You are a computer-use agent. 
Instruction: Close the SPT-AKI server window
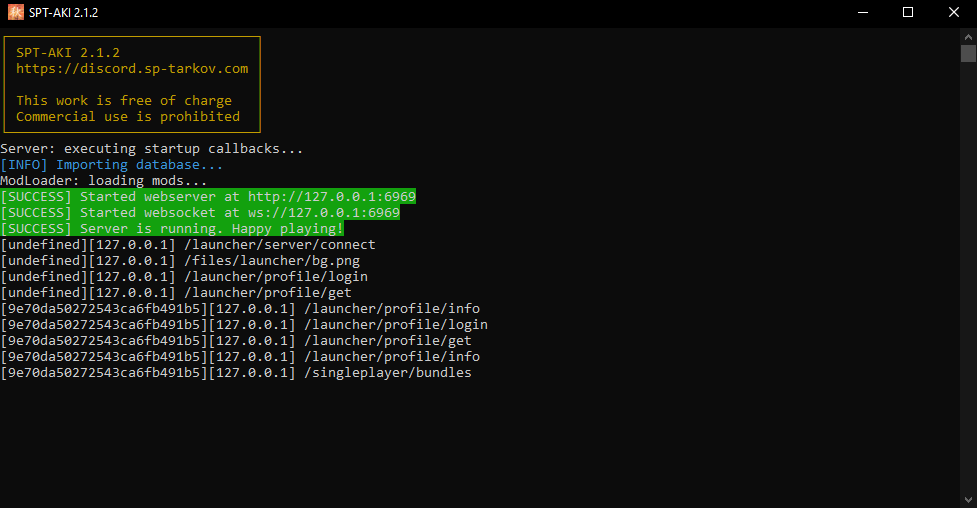954,12
